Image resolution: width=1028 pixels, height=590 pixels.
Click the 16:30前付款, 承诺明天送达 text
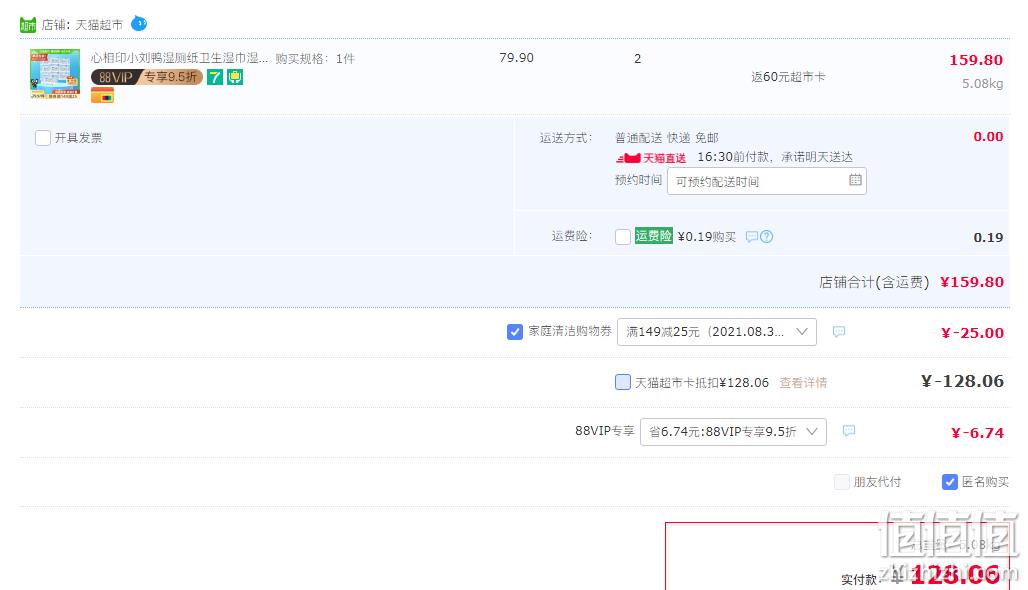click(x=775, y=157)
